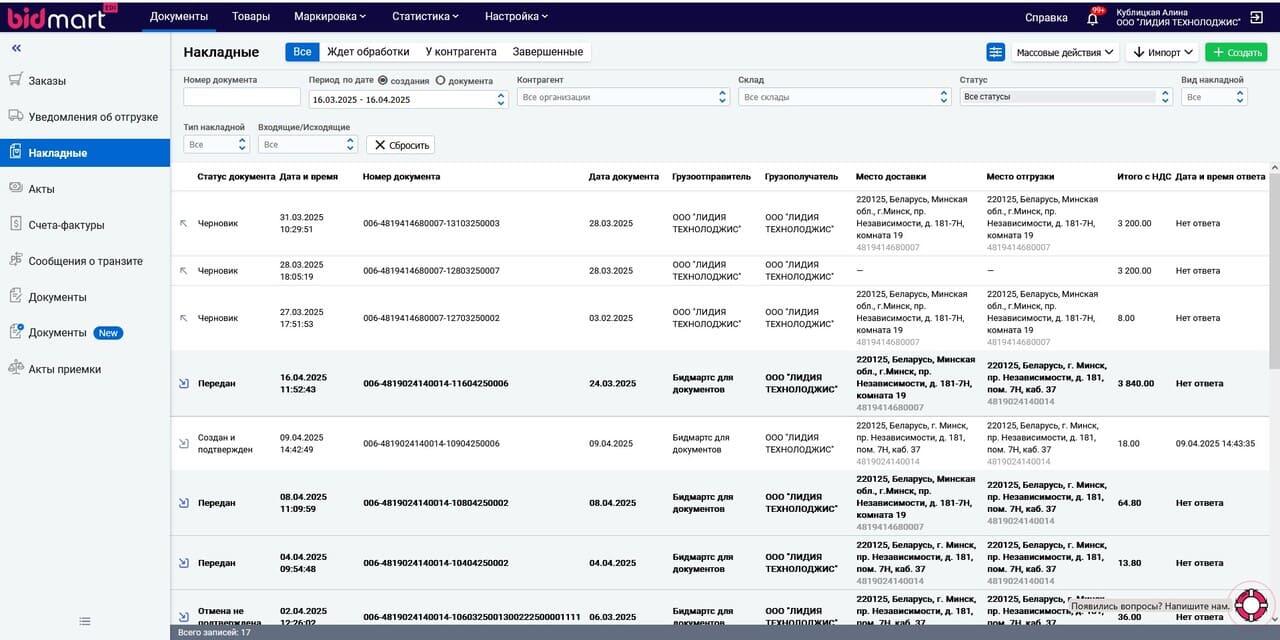Click the Уведомления об отгрузке truck icon

(x=15, y=116)
